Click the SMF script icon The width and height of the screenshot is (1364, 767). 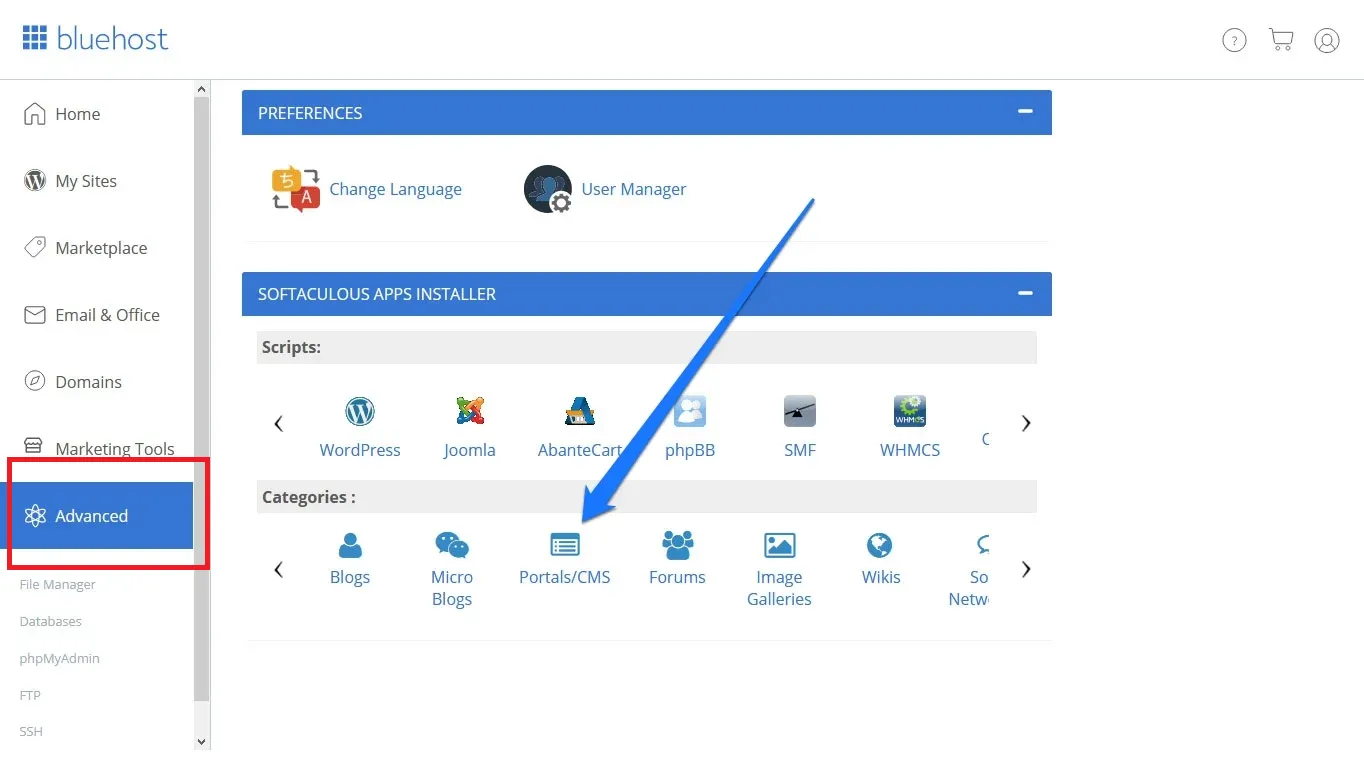[x=800, y=411]
